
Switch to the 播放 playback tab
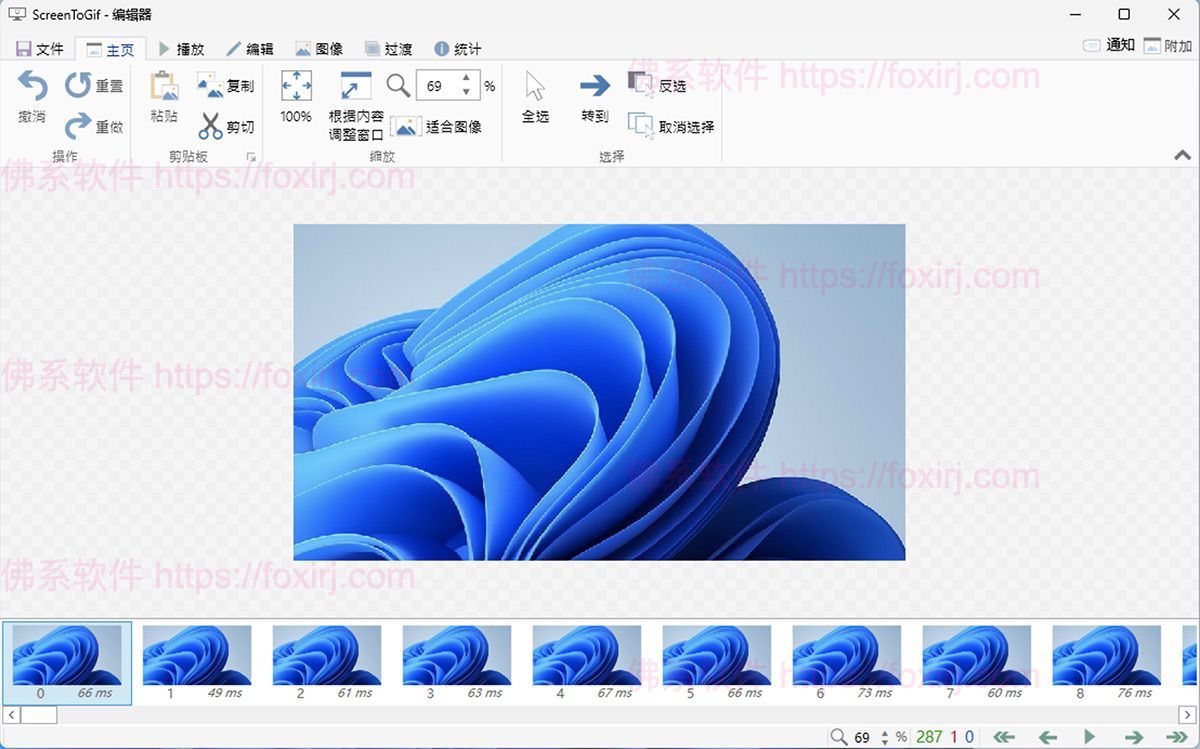click(x=185, y=47)
